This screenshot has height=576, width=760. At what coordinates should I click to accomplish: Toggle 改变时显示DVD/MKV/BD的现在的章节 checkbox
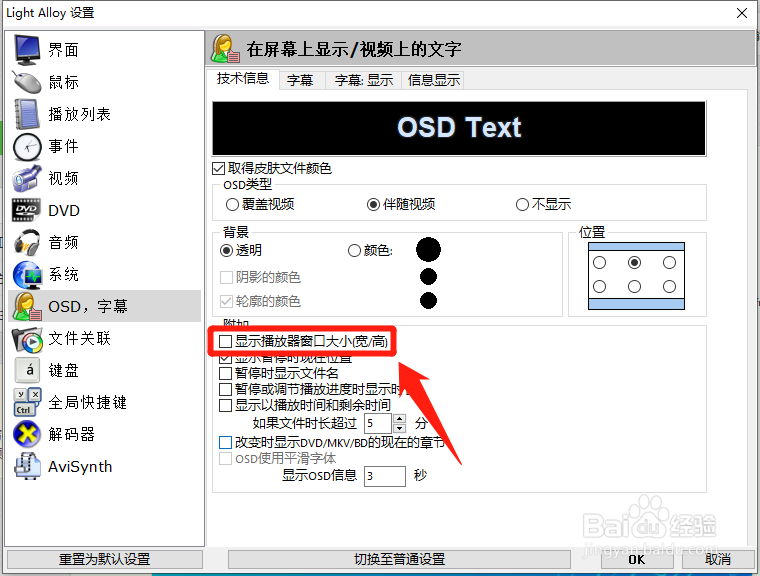click(x=225, y=443)
